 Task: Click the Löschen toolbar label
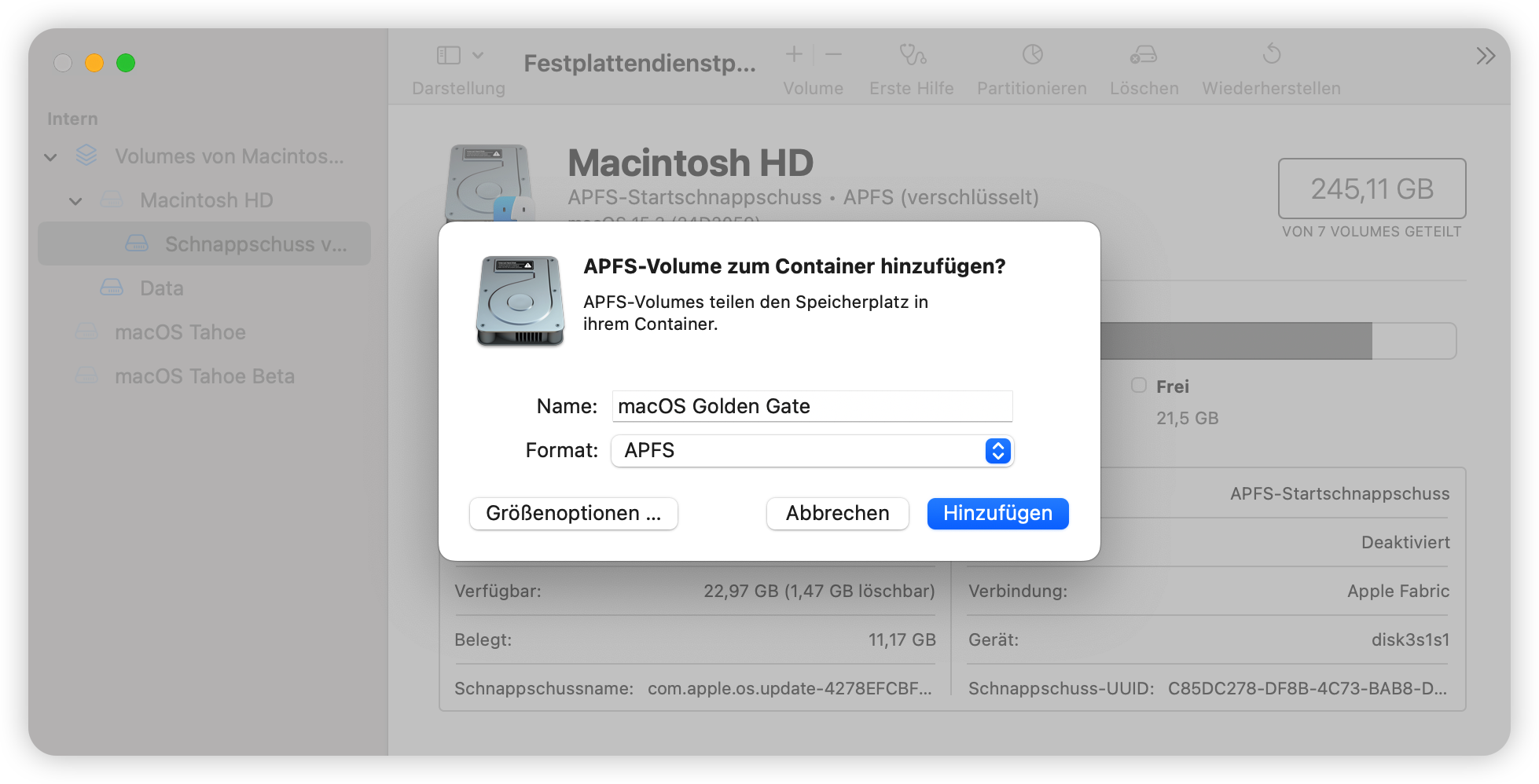coord(1144,89)
